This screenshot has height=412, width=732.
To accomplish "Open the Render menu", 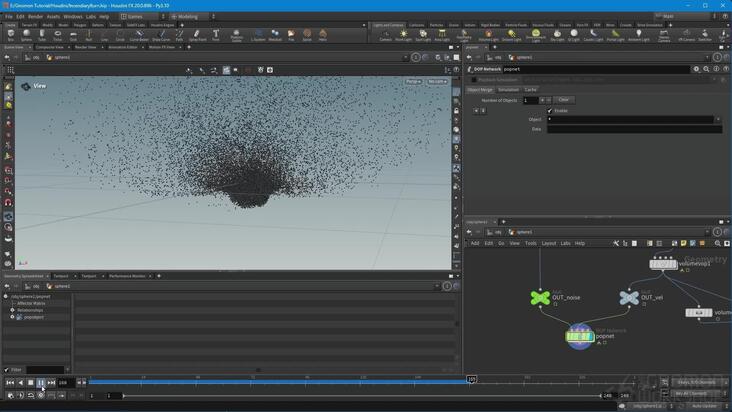I will coord(35,16).
